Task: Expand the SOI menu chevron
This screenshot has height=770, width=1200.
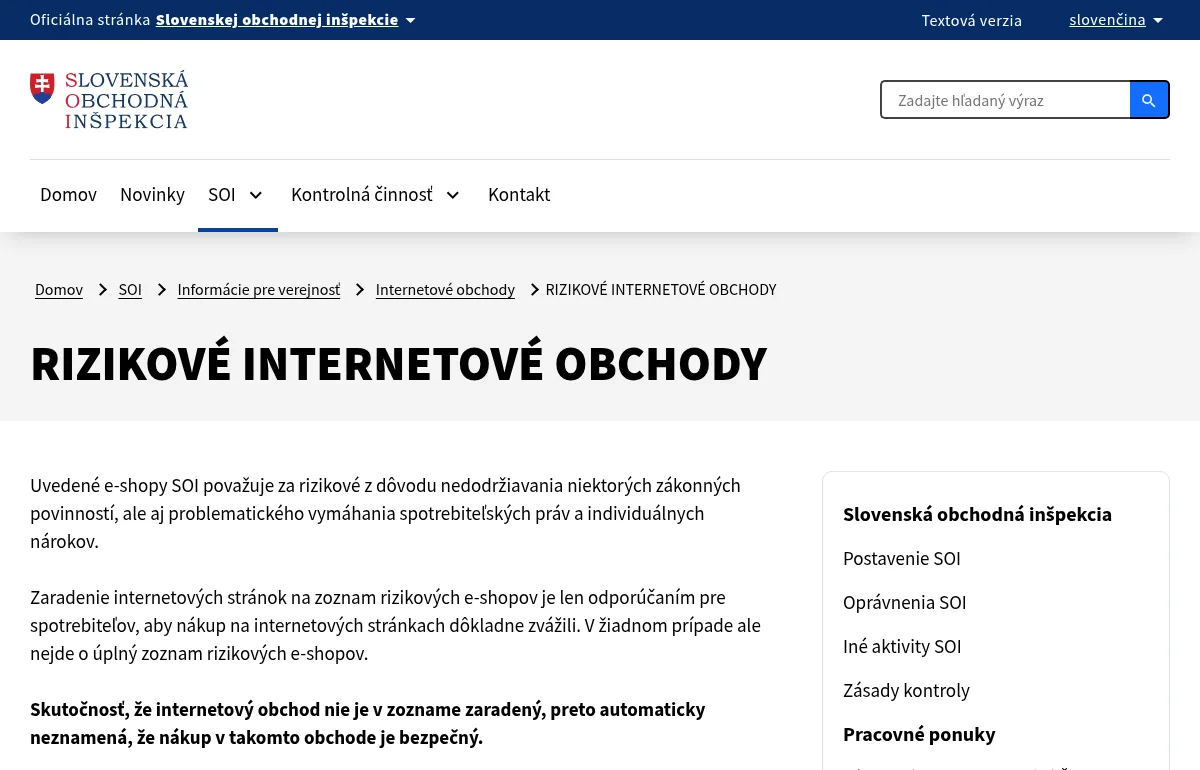Action: [x=256, y=195]
